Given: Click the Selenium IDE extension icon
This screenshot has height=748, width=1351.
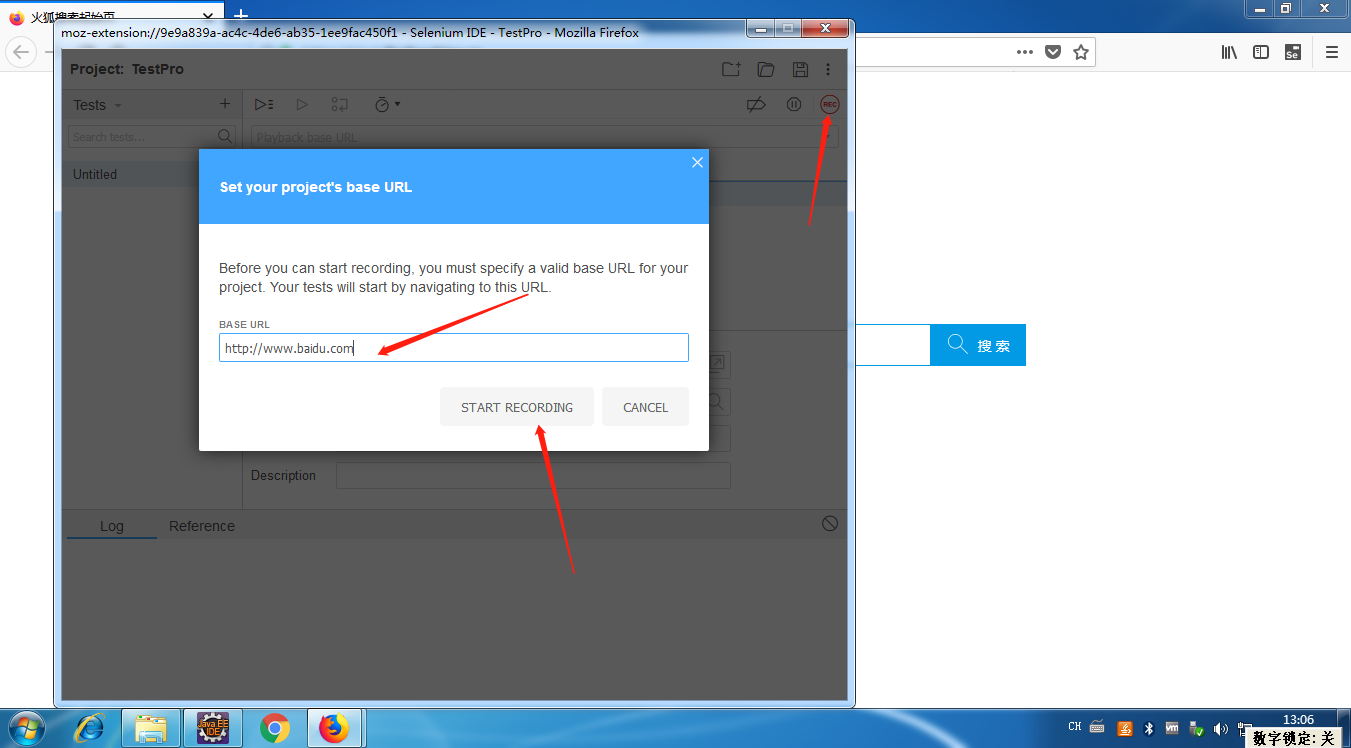Looking at the screenshot, I should pyautogui.click(x=1292, y=52).
